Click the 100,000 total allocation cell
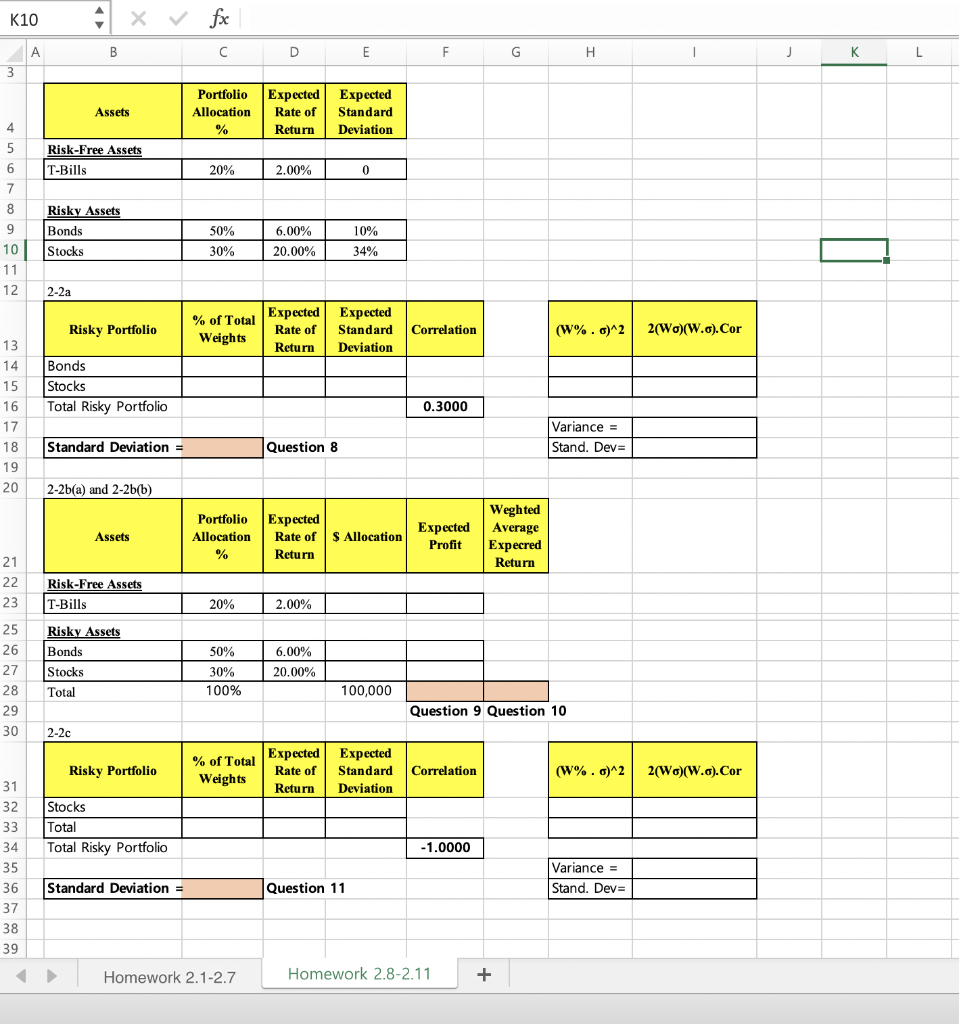Viewport: 959px width, 1024px height. (366, 691)
